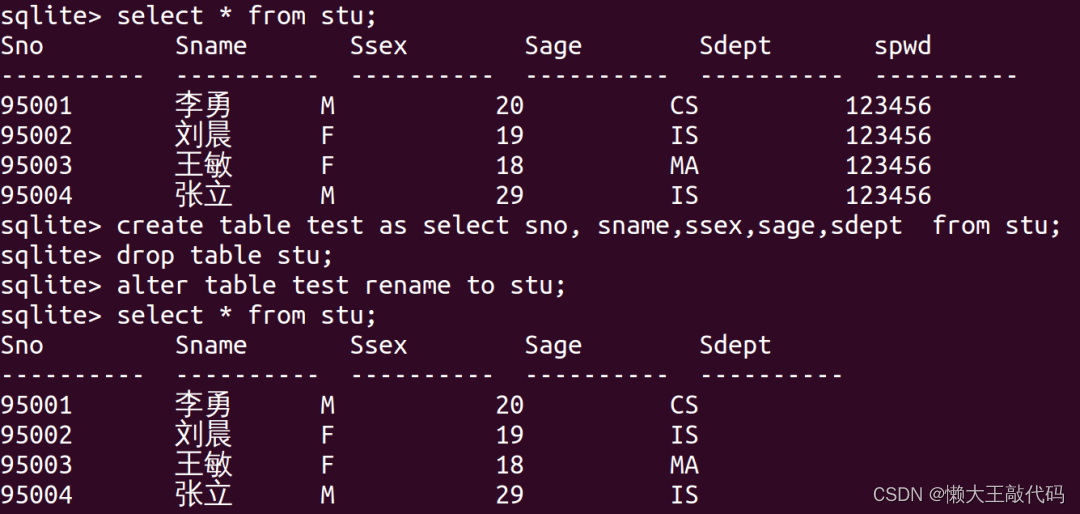The width and height of the screenshot is (1080, 514).
Task: Click the CSDN @懒大王敲代码 watermark
Action: pos(968,494)
